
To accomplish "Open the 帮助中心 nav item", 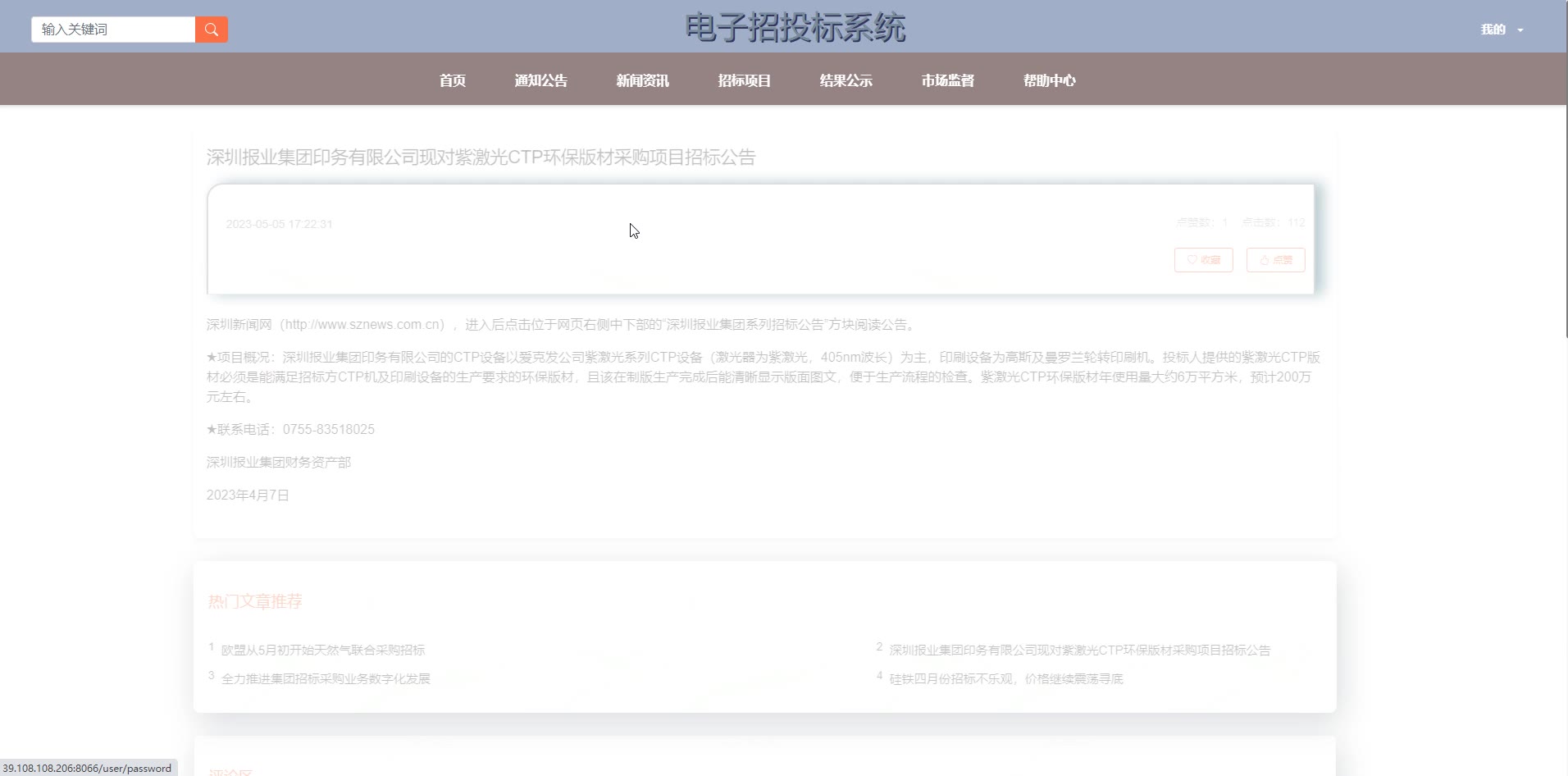I will pos(1050,80).
